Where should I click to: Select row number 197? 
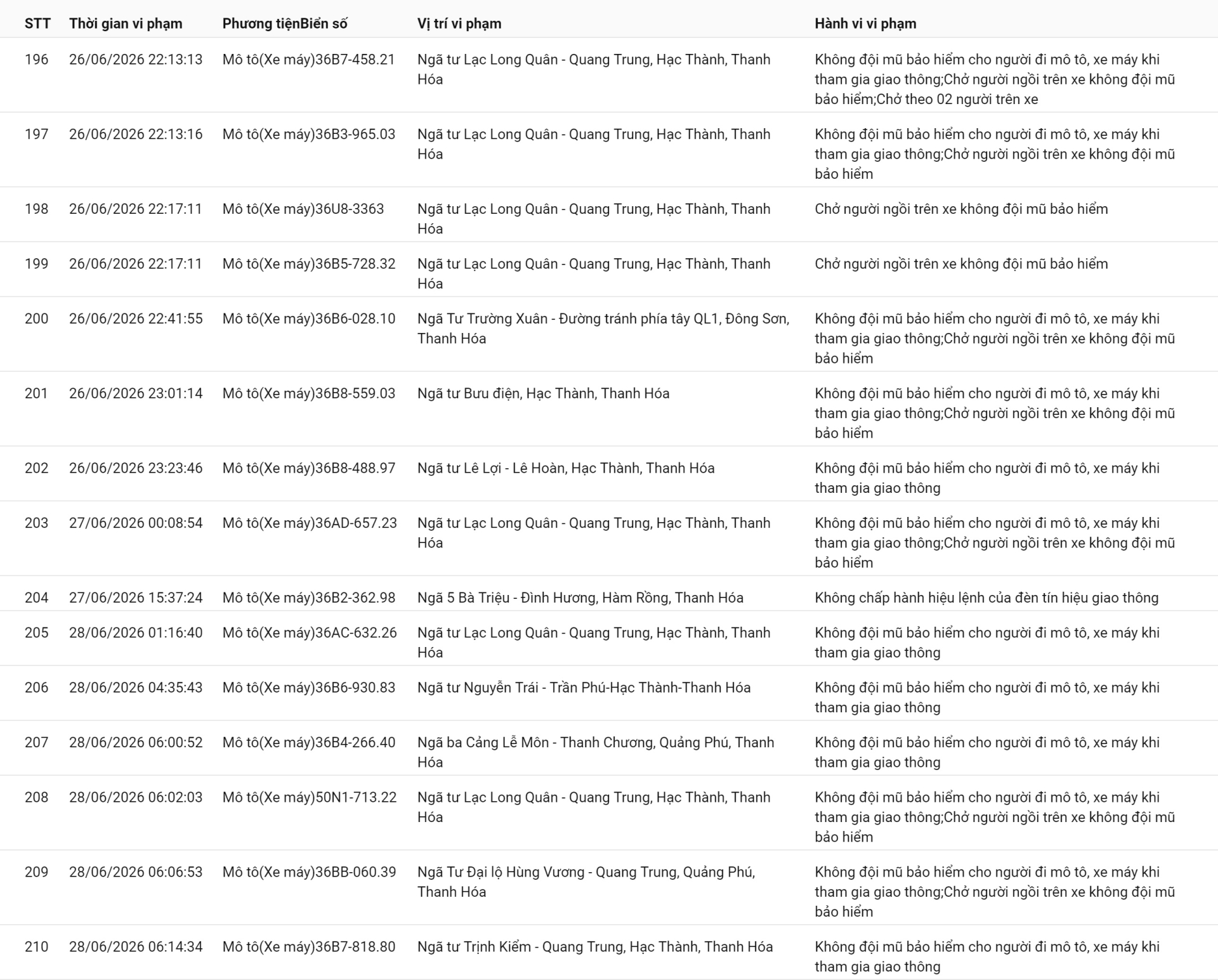pyautogui.click(x=36, y=134)
